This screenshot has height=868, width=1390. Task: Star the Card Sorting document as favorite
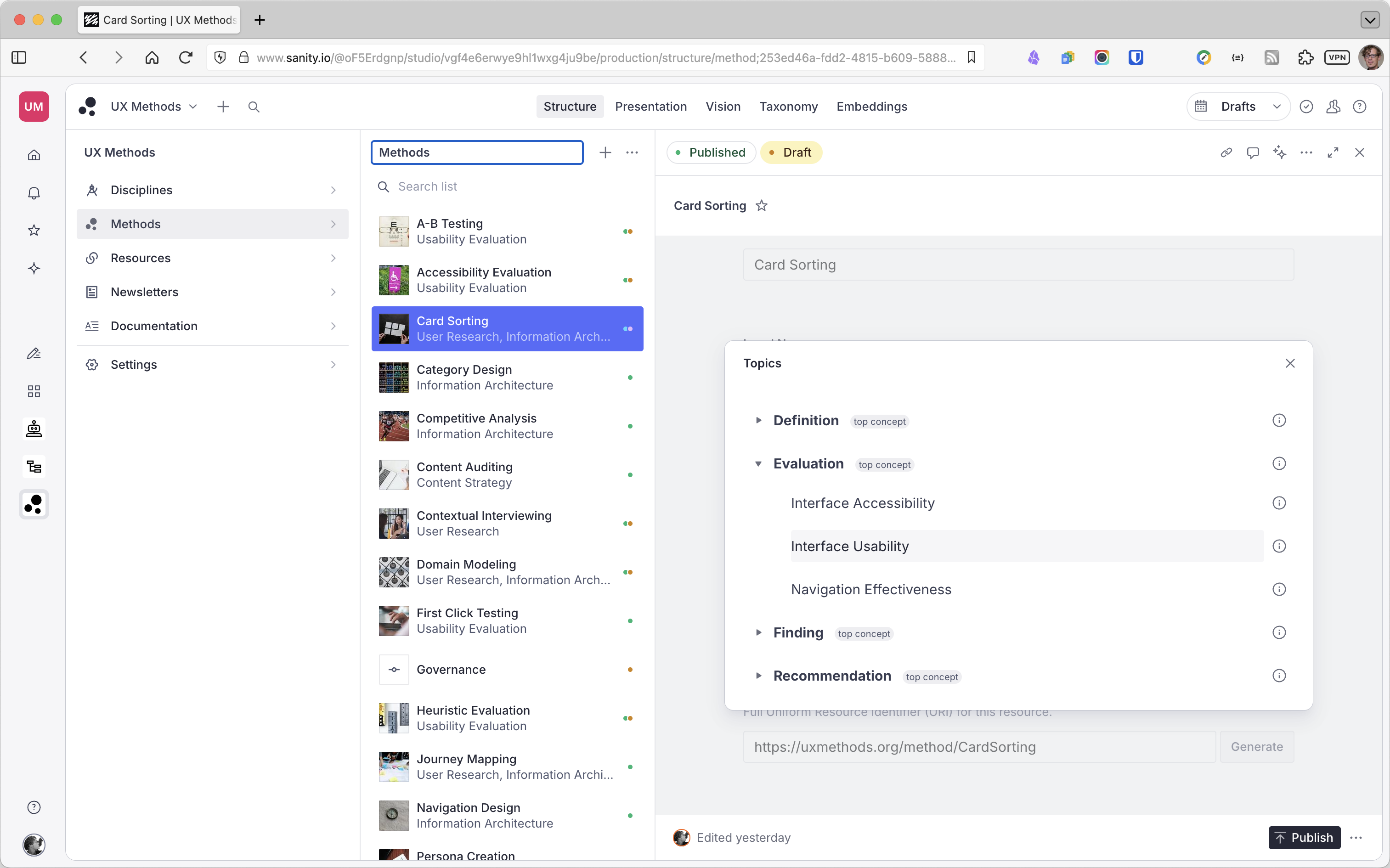point(762,205)
